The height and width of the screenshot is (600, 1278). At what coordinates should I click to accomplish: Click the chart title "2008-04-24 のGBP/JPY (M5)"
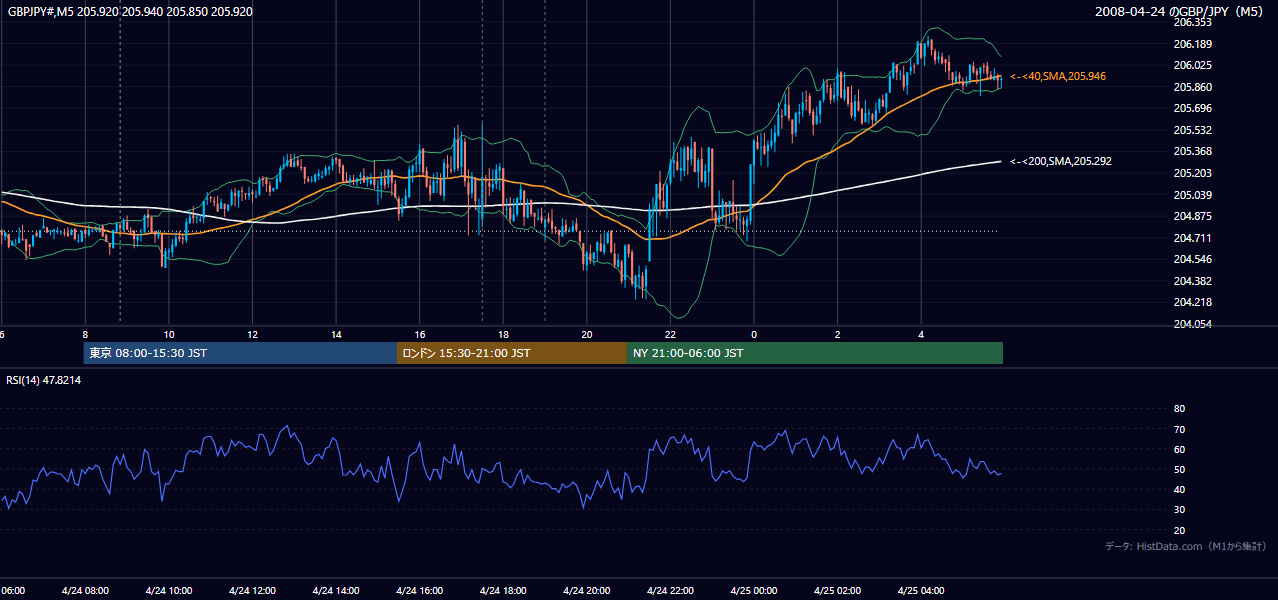pos(1181,12)
